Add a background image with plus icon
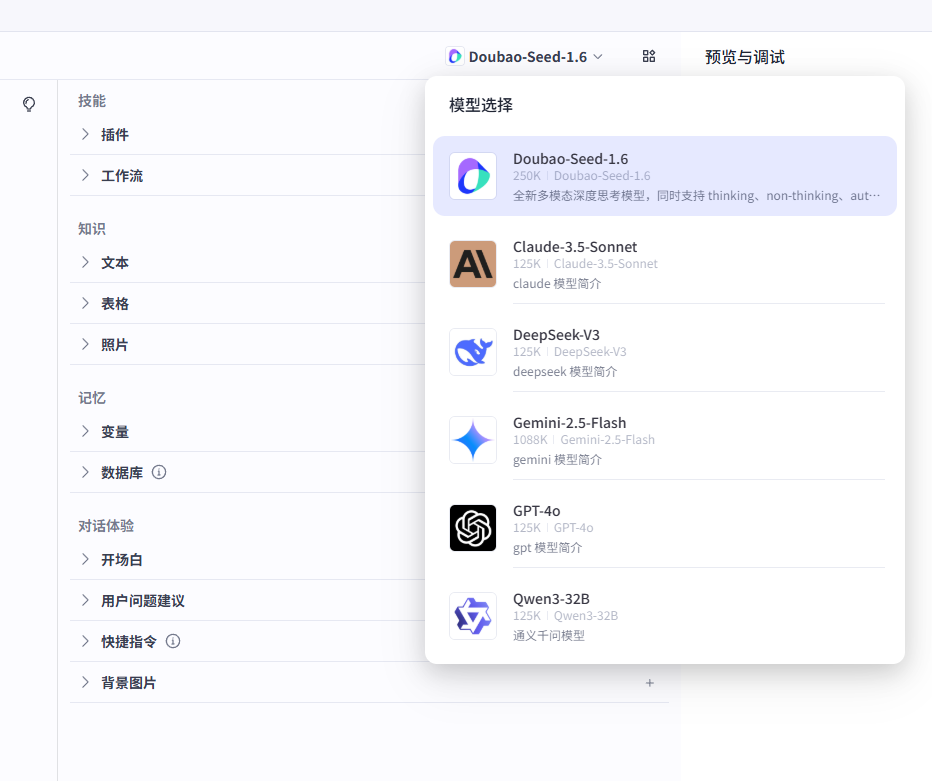The width and height of the screenshot is (932, 781). [x=650, y=683]
